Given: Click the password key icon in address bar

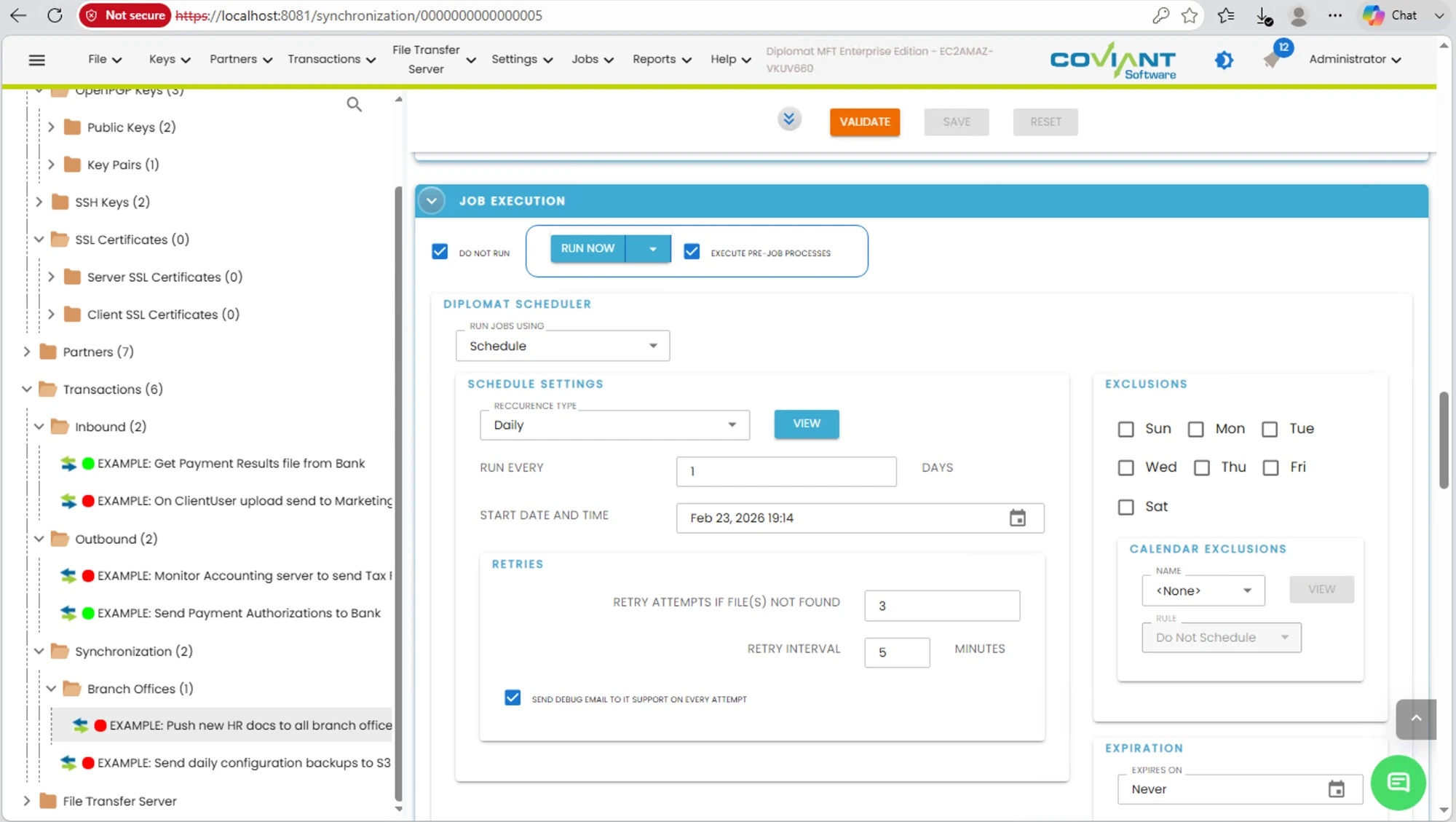Looking at the screenshot, I should [1160, 15].
